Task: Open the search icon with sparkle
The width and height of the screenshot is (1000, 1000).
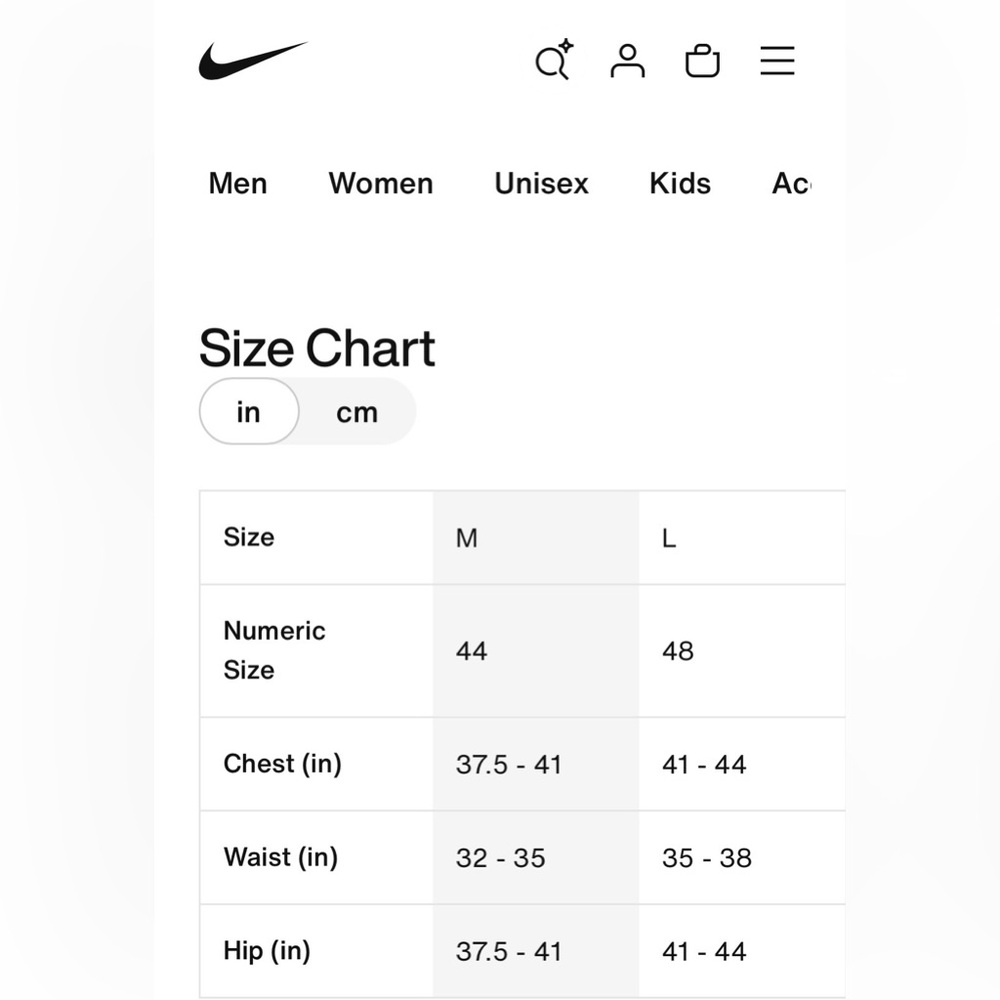Action: (x=554, y=59)
